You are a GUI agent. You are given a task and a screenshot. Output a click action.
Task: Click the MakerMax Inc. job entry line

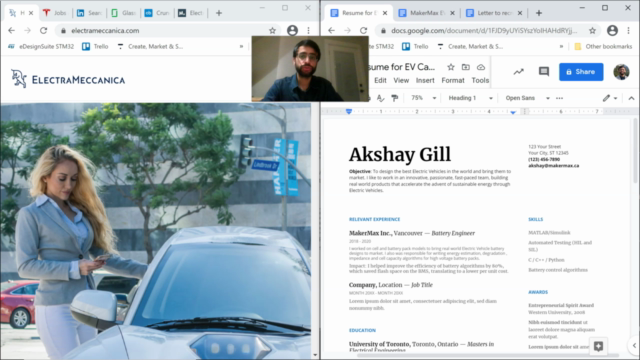click(x=411, y=233)
